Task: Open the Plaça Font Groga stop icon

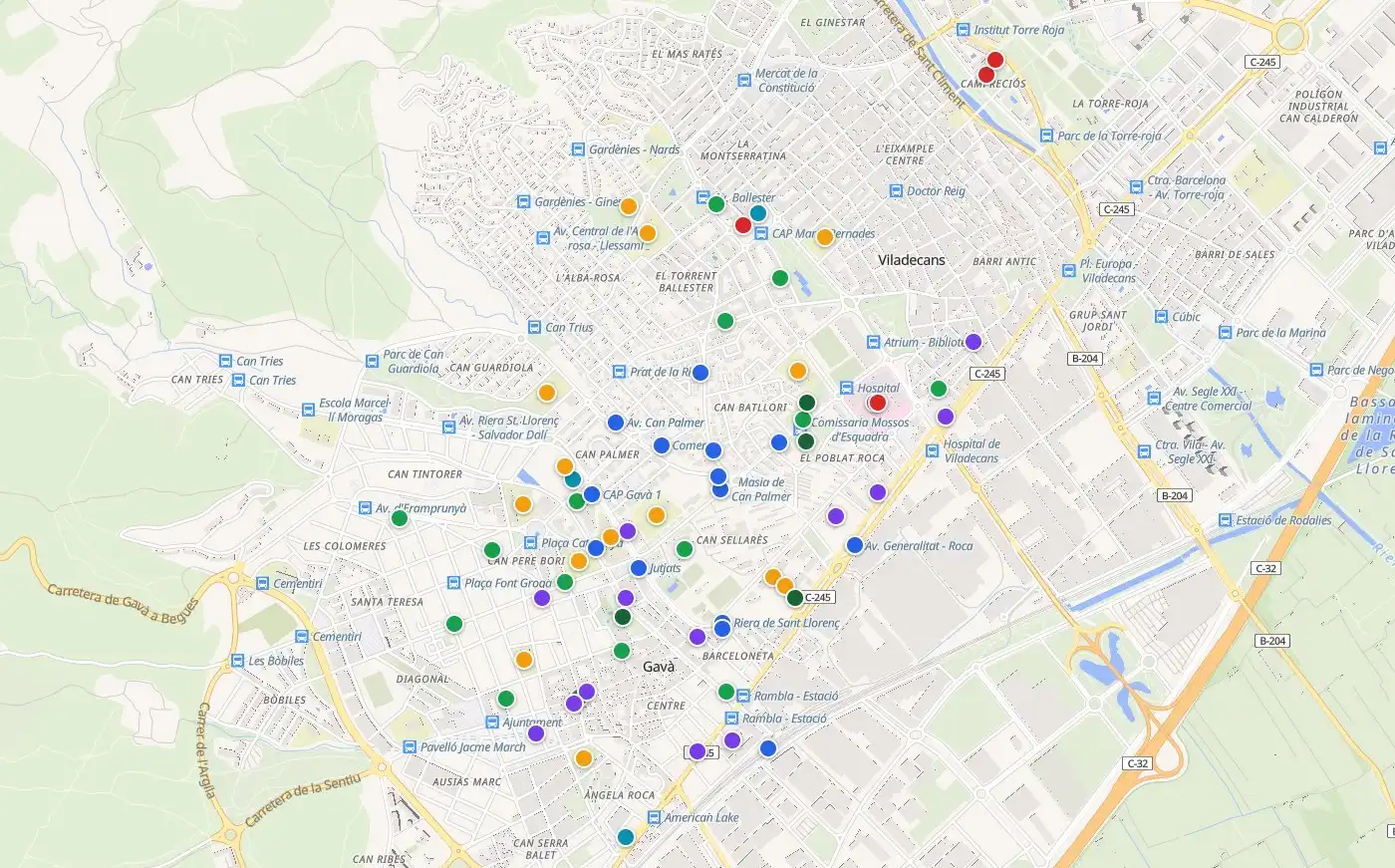Action: click(453, 583)
